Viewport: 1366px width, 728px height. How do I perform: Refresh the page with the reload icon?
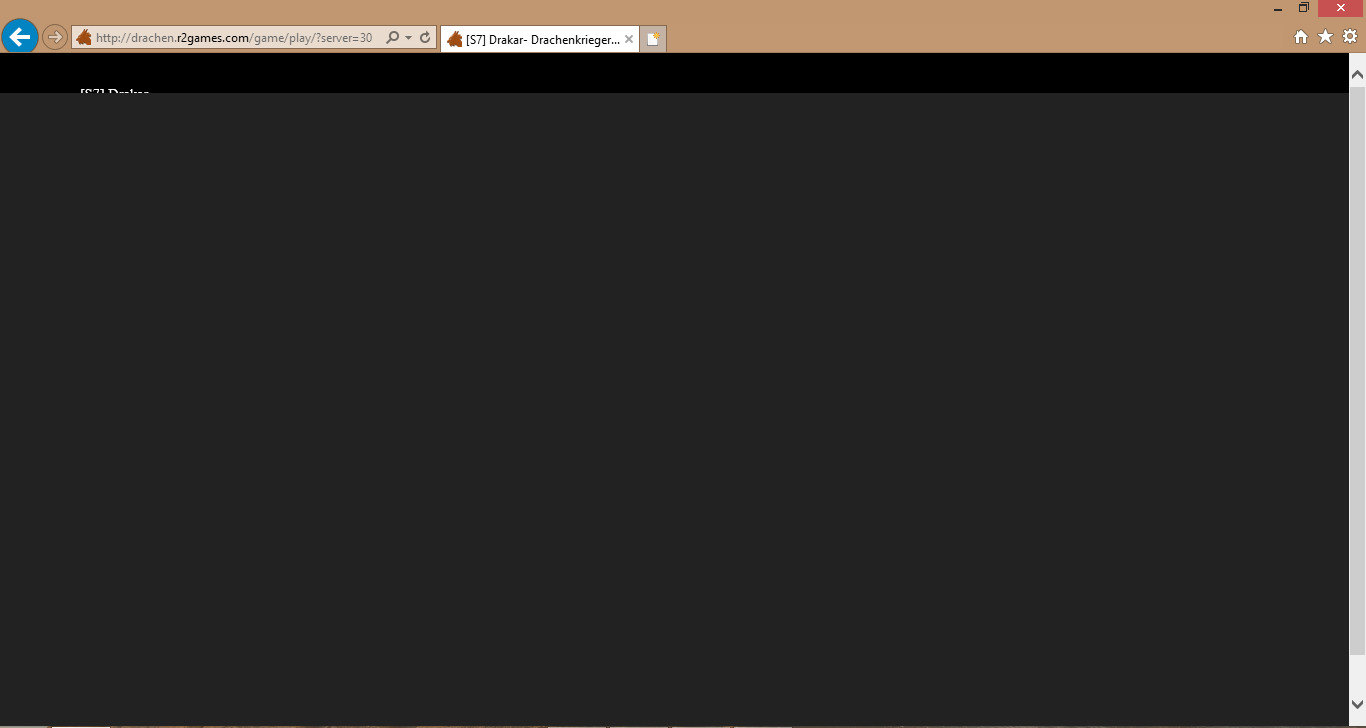click(425, 38)
